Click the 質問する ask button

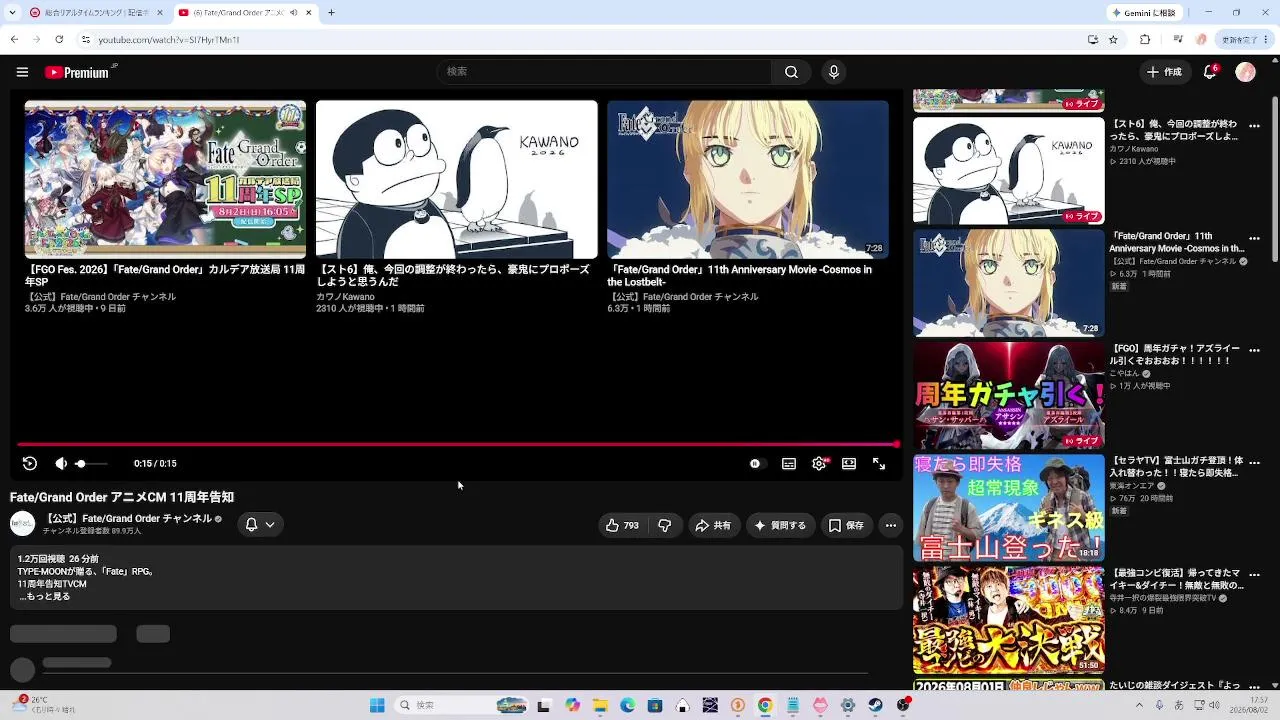click(780, 525)
